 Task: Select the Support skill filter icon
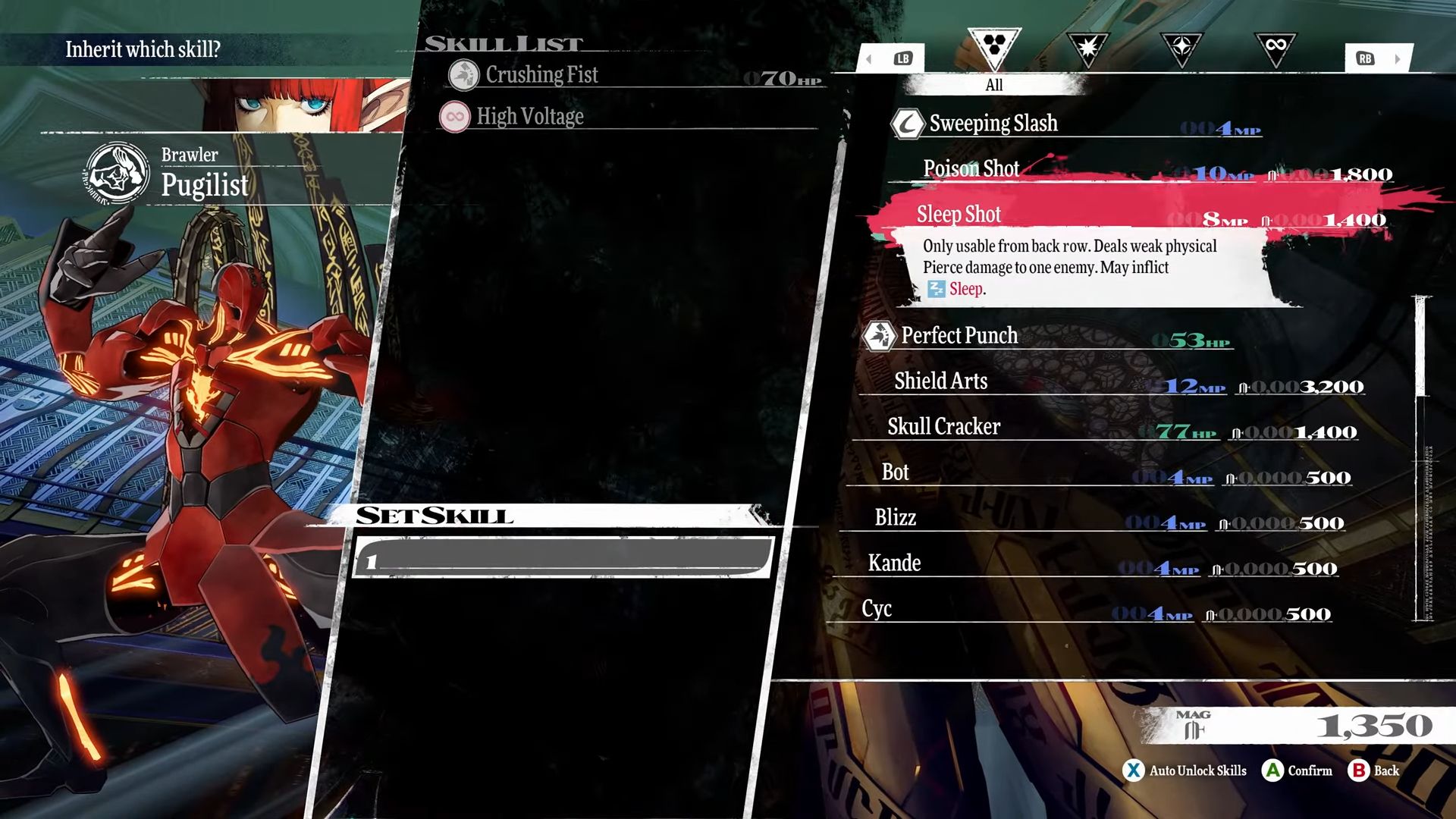coord(1183,45)
